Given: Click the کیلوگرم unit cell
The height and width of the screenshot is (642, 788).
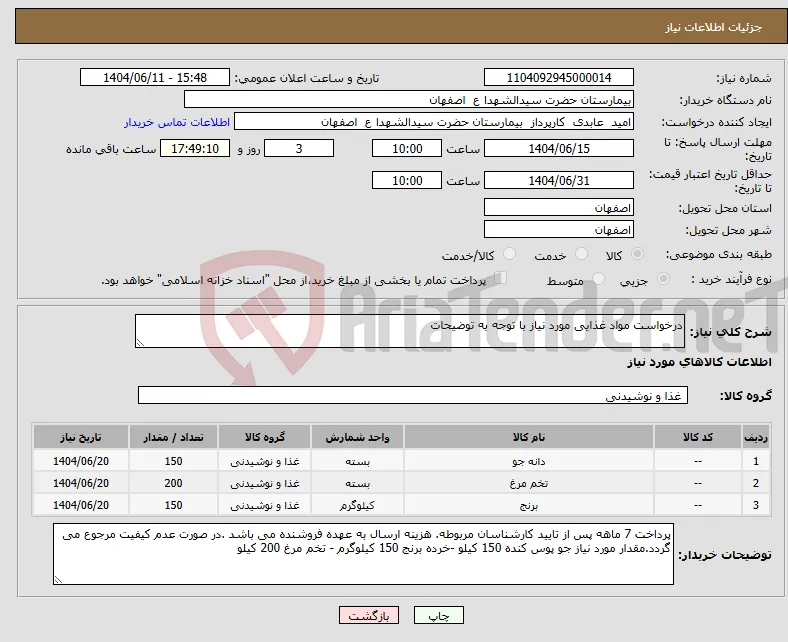Looking at the screenshot, I should pyautogui.click(x=357, y=505).
